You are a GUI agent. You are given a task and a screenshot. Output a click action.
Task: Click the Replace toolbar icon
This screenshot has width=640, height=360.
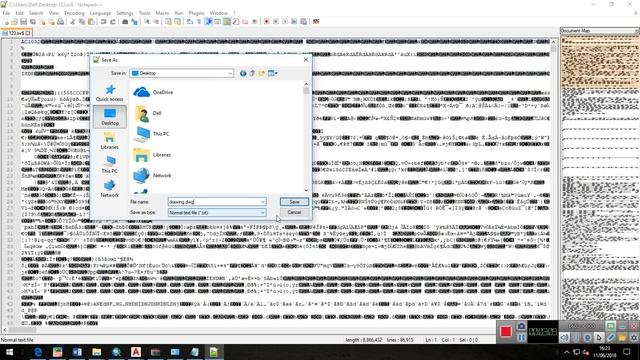pyautogui.click(x=134, y=22)
